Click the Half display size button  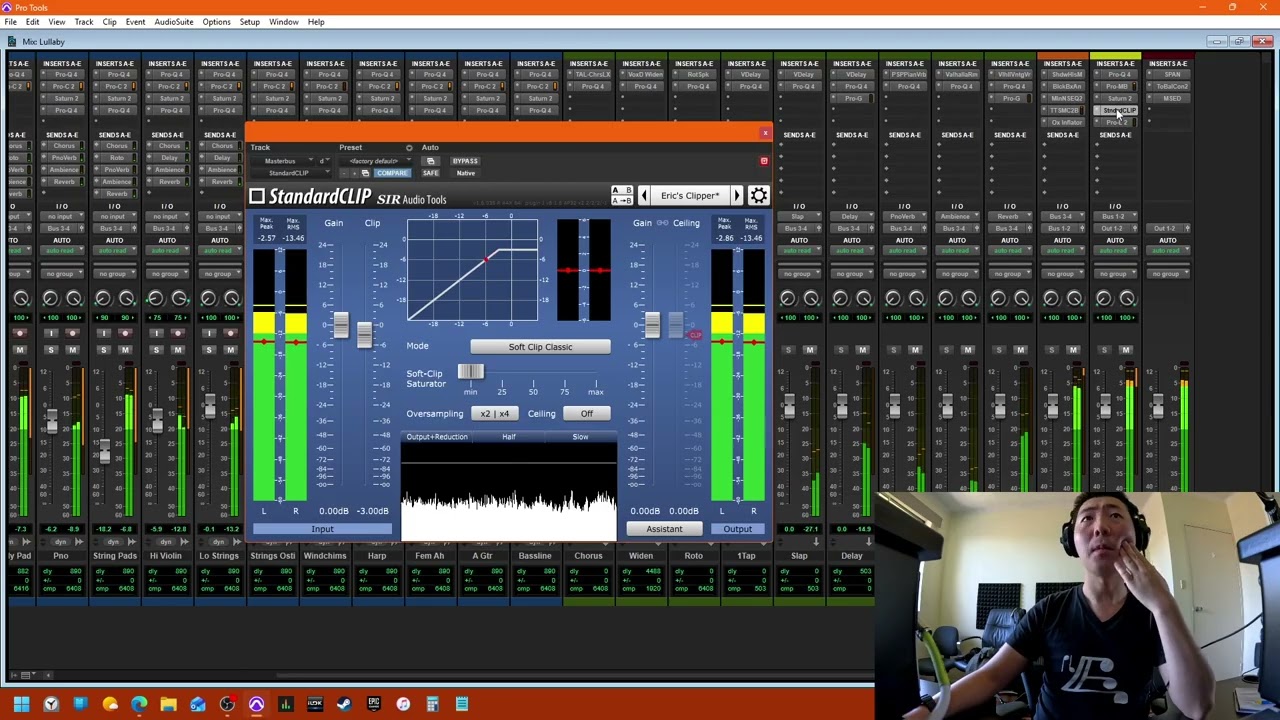pyautogui.click(x=509, y=437)
